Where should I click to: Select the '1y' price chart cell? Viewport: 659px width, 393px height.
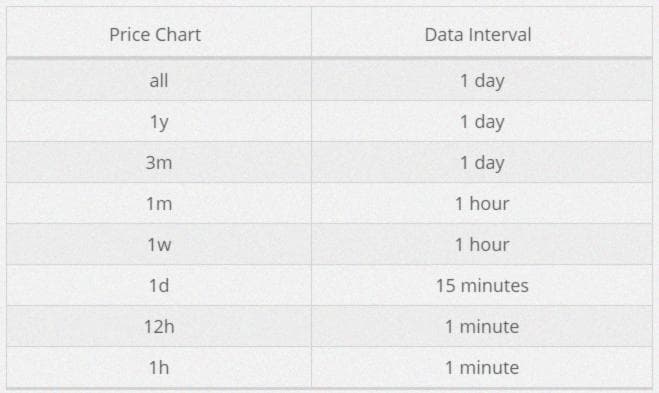(x=159, y=121)
